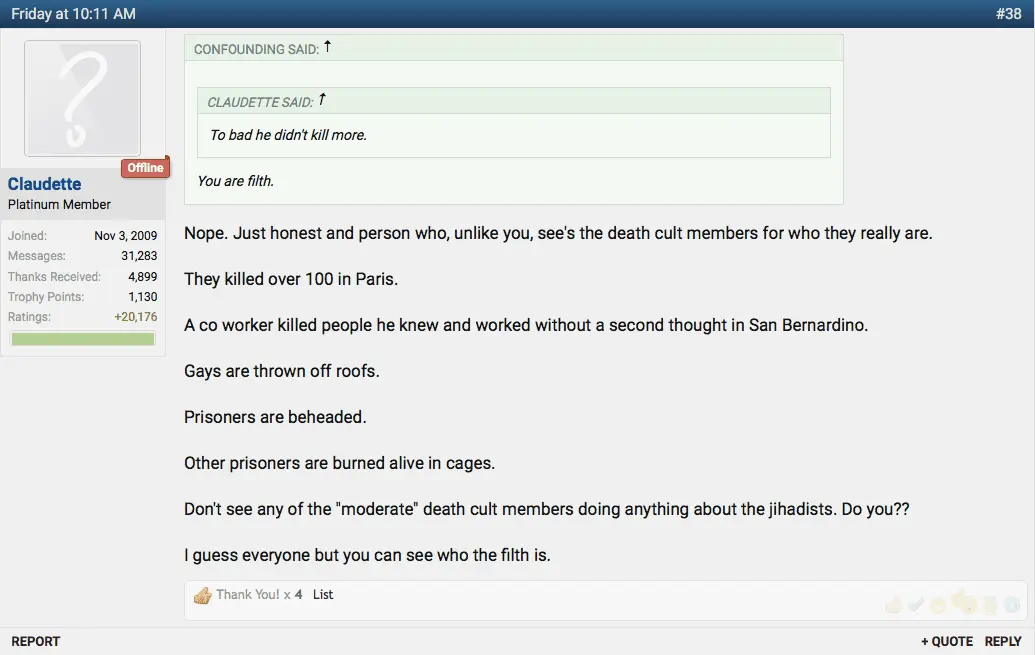This screenshot has height=655, width=1035.
Task: Open the +20,176 Ratings value
Action: [135, 317]
